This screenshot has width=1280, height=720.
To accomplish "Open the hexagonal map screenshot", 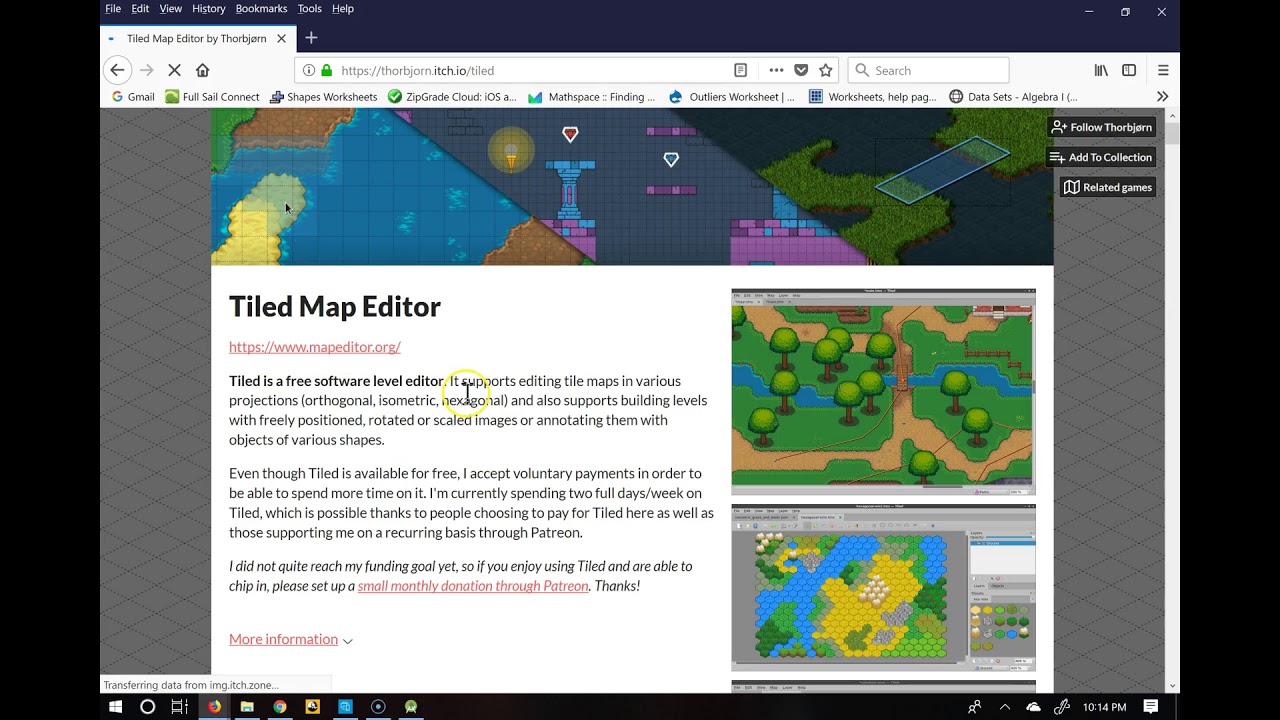I will pos(883,587).
